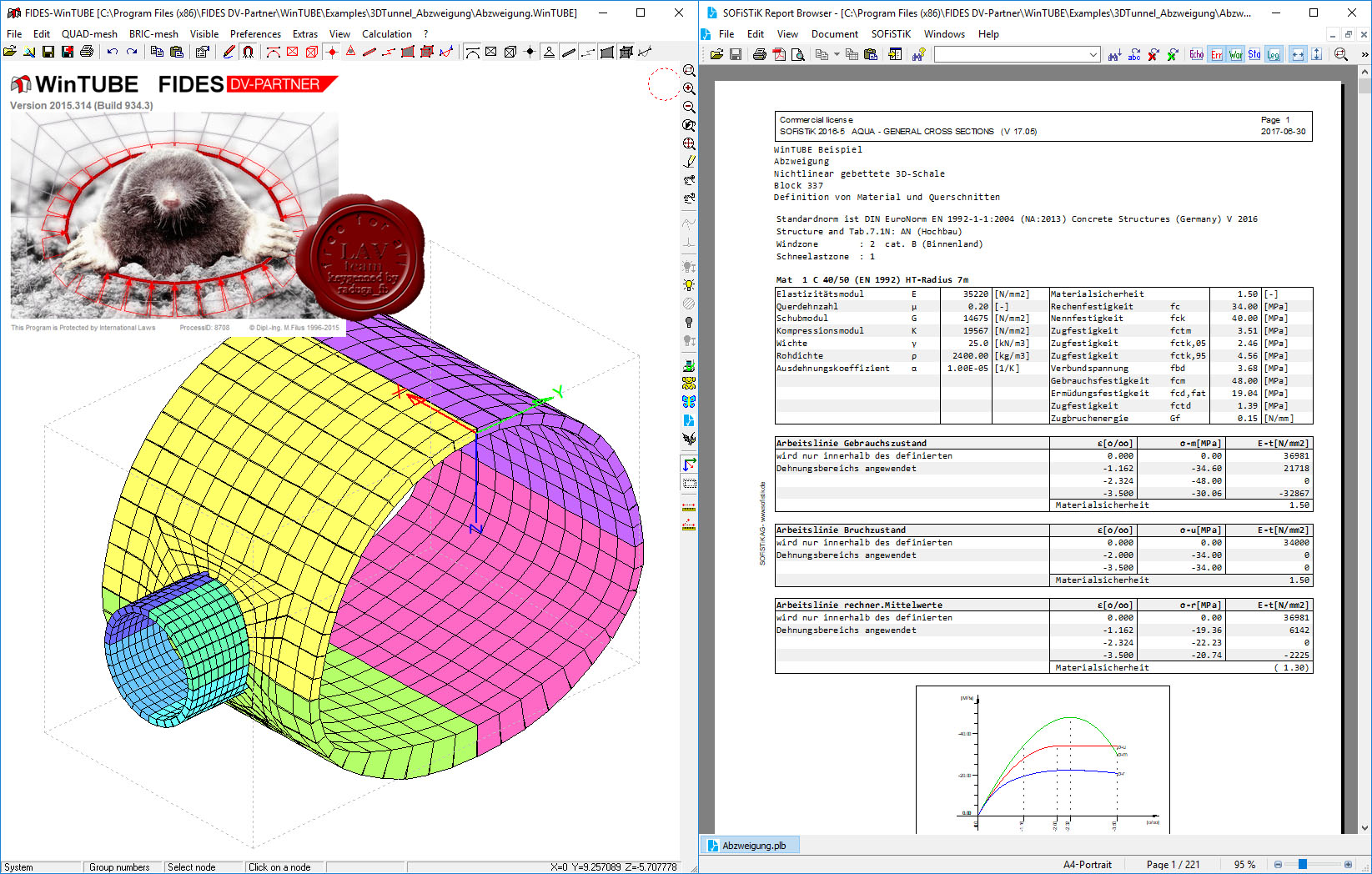This screenshot has height=874, width=1372.
Task: Toggle black crossed-box visibility button
Action: (x=491, y=52)
